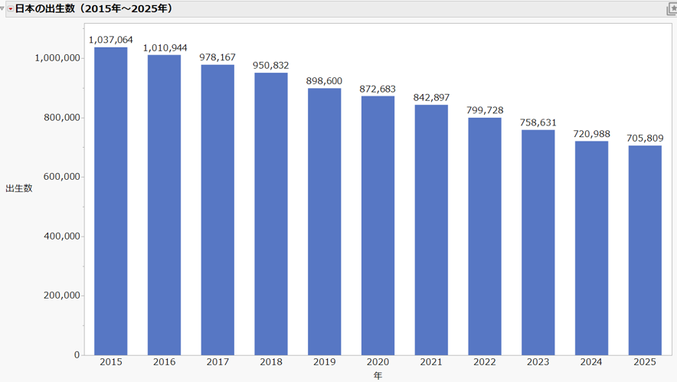Screen dimensions: 677x382
Task: Click the X axis label 2018
Action: point(271,362)
